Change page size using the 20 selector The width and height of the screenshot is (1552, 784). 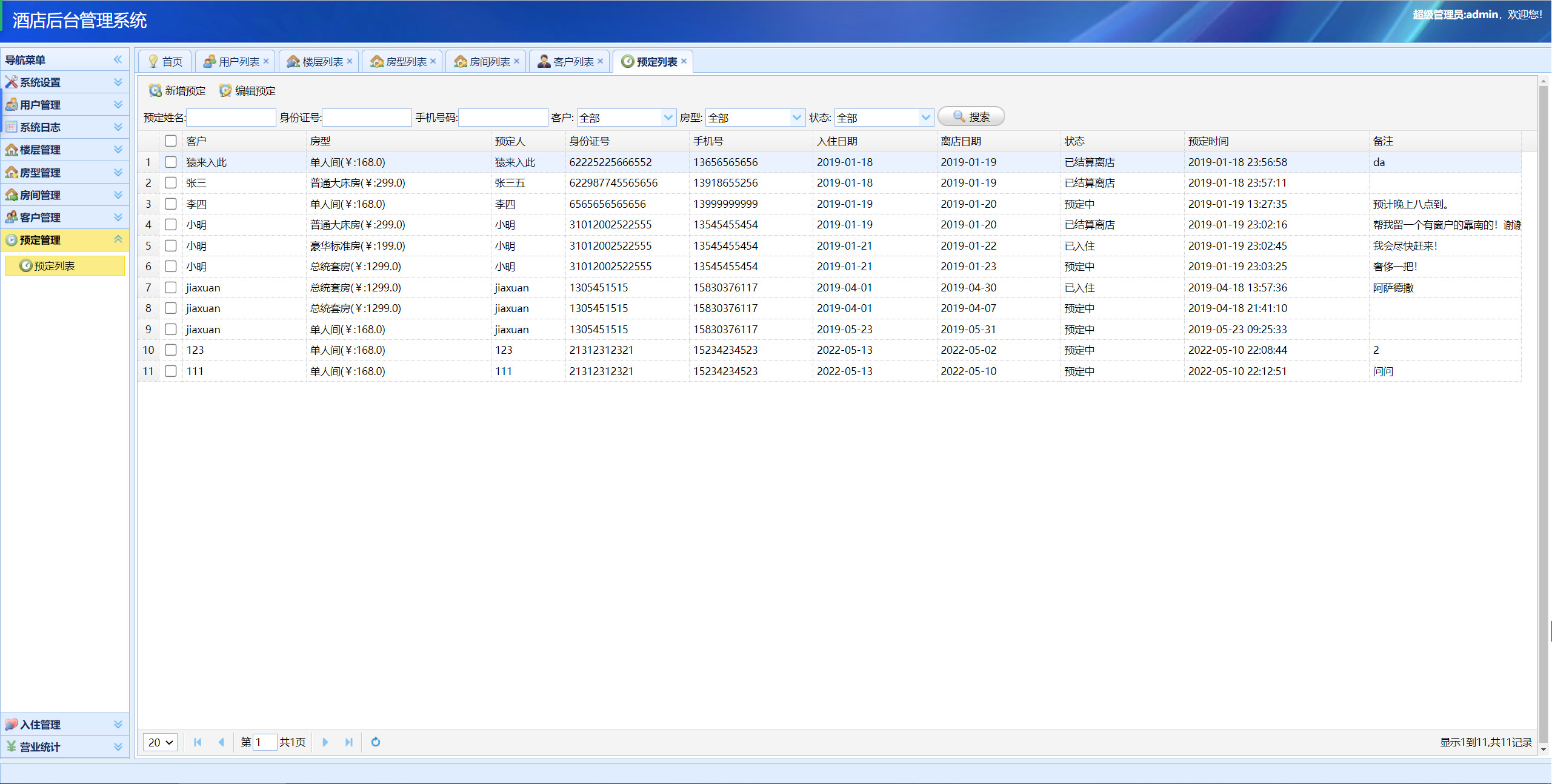pos(159,742)
